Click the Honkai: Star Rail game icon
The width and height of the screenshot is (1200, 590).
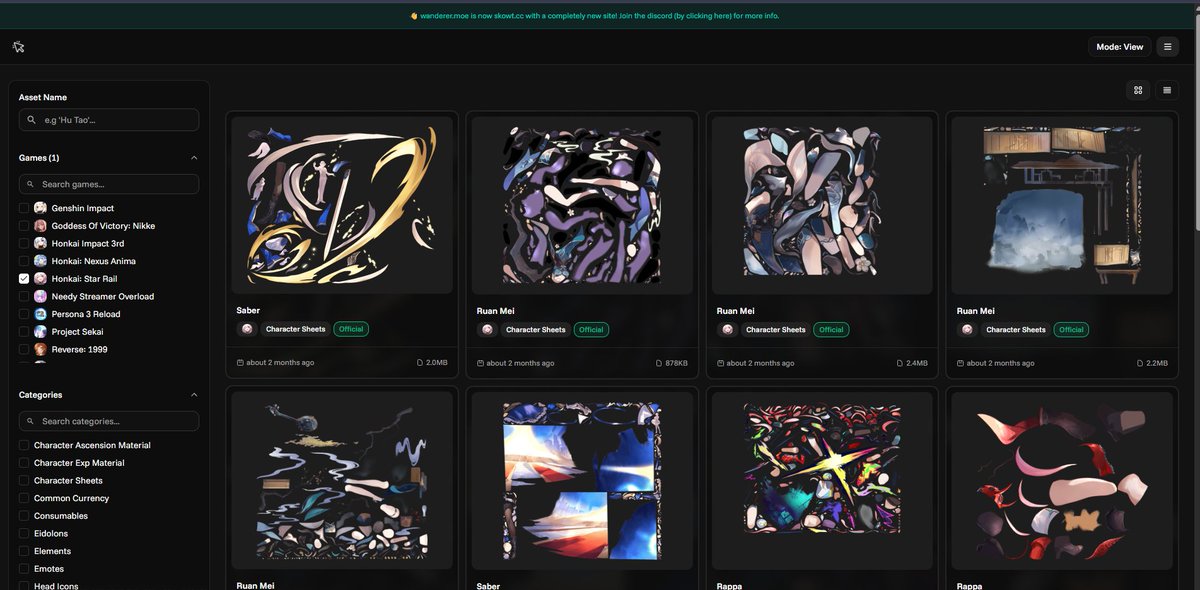tap(40, 279)
